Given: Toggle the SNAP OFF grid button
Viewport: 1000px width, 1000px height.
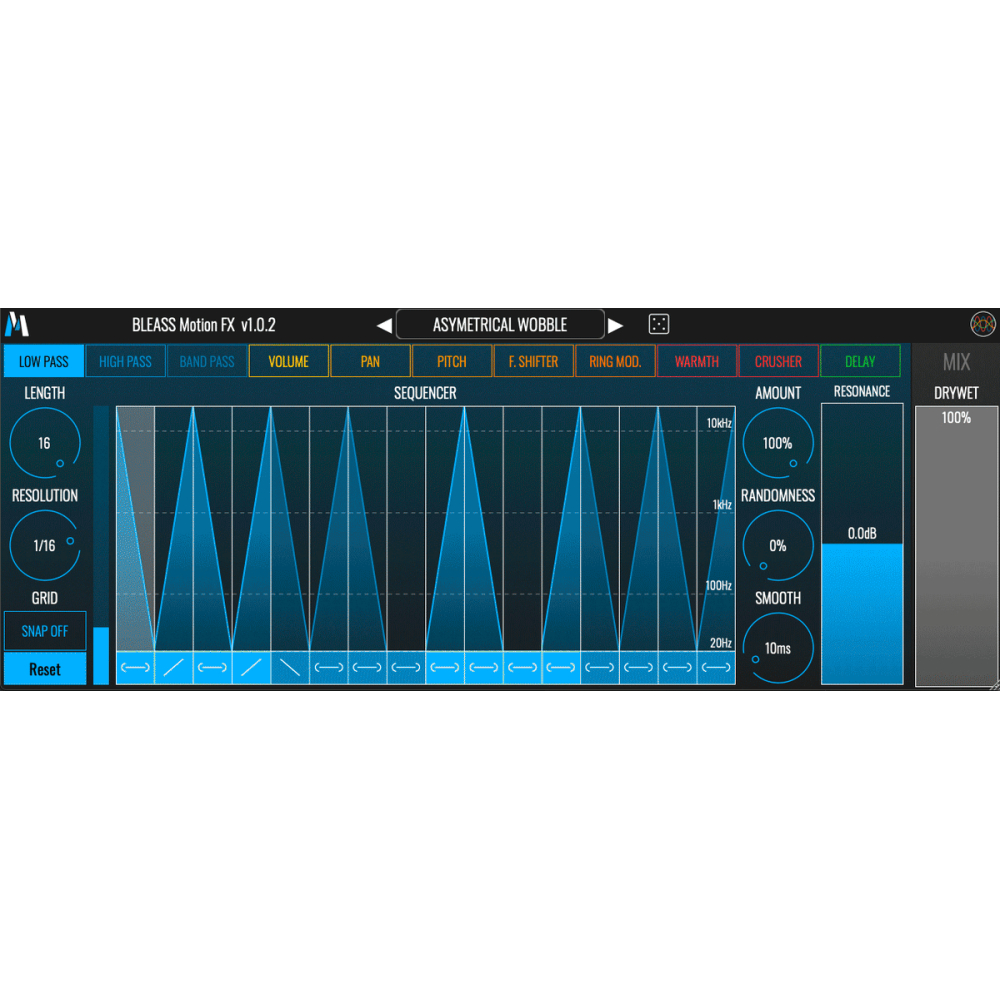Looking at the screenshot, I should click(x=45, y=631).
